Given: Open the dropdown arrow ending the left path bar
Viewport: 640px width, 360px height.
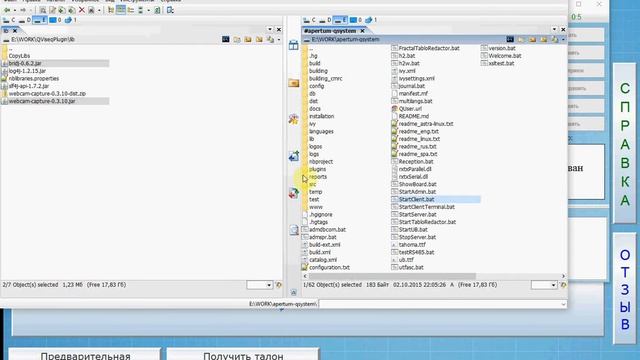Looking at the screenshot, I should click(279, 40).
